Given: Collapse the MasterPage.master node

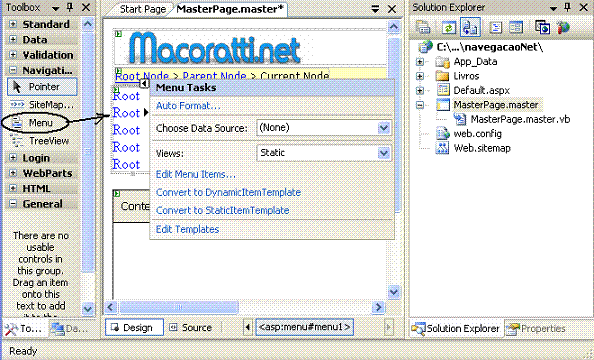Looking at the screenshot, I should click(x=420, y=105).
